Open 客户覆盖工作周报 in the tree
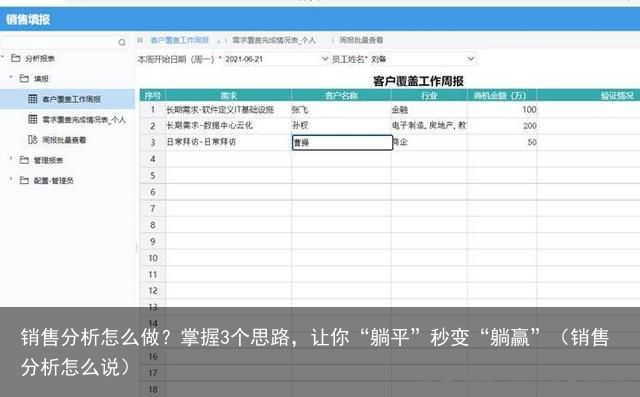Image resolution: width=640 pixels, height=397 pixels. coord(67,99)
